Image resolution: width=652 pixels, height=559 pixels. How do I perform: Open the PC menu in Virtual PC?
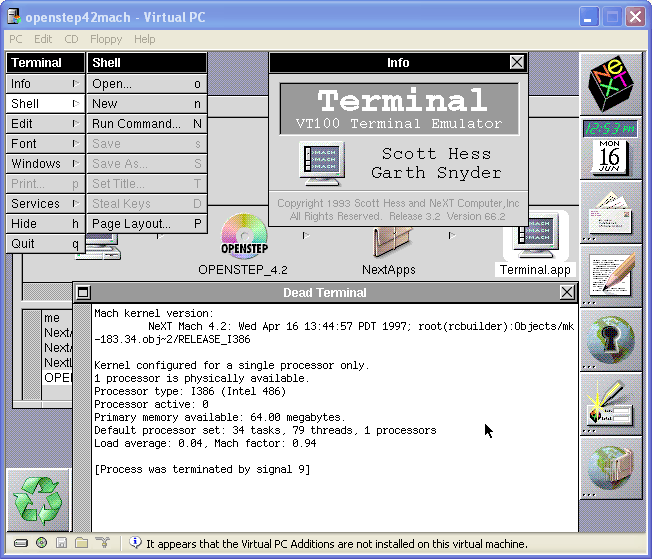16,39
